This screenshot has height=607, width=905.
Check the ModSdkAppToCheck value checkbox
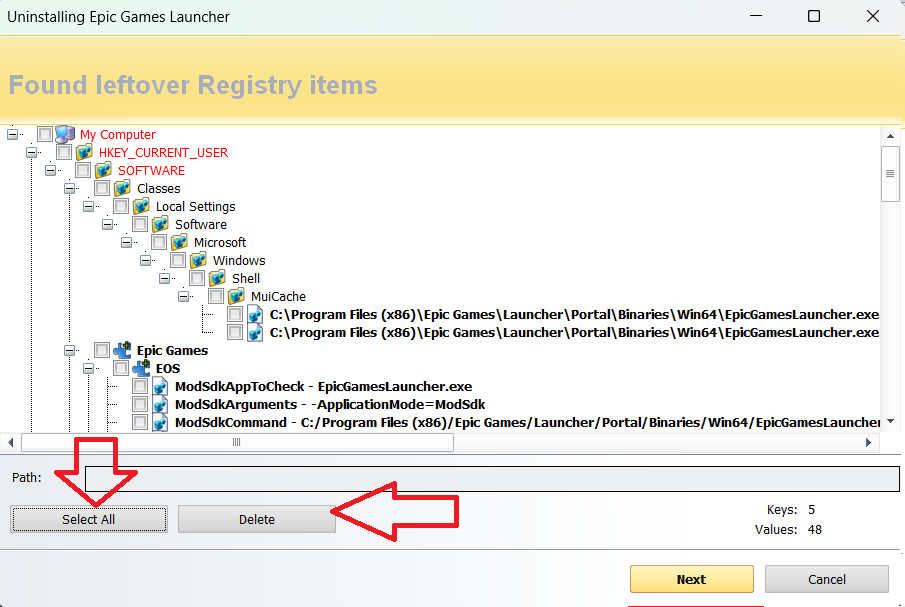[140, 386]
